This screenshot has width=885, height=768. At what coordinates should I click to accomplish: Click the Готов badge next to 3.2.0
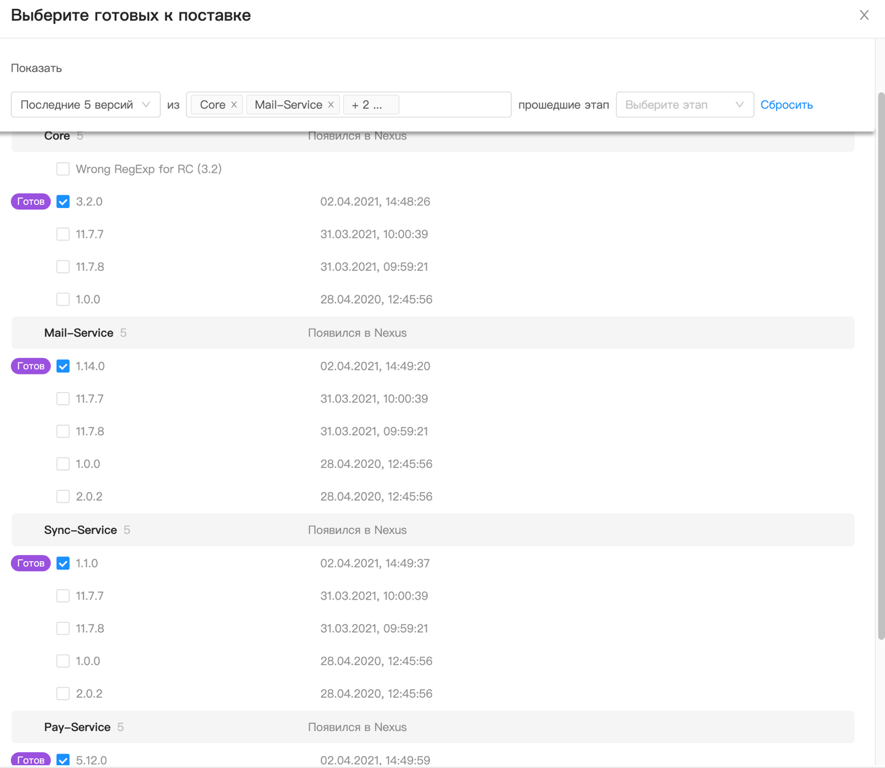(x=31, y=201)
